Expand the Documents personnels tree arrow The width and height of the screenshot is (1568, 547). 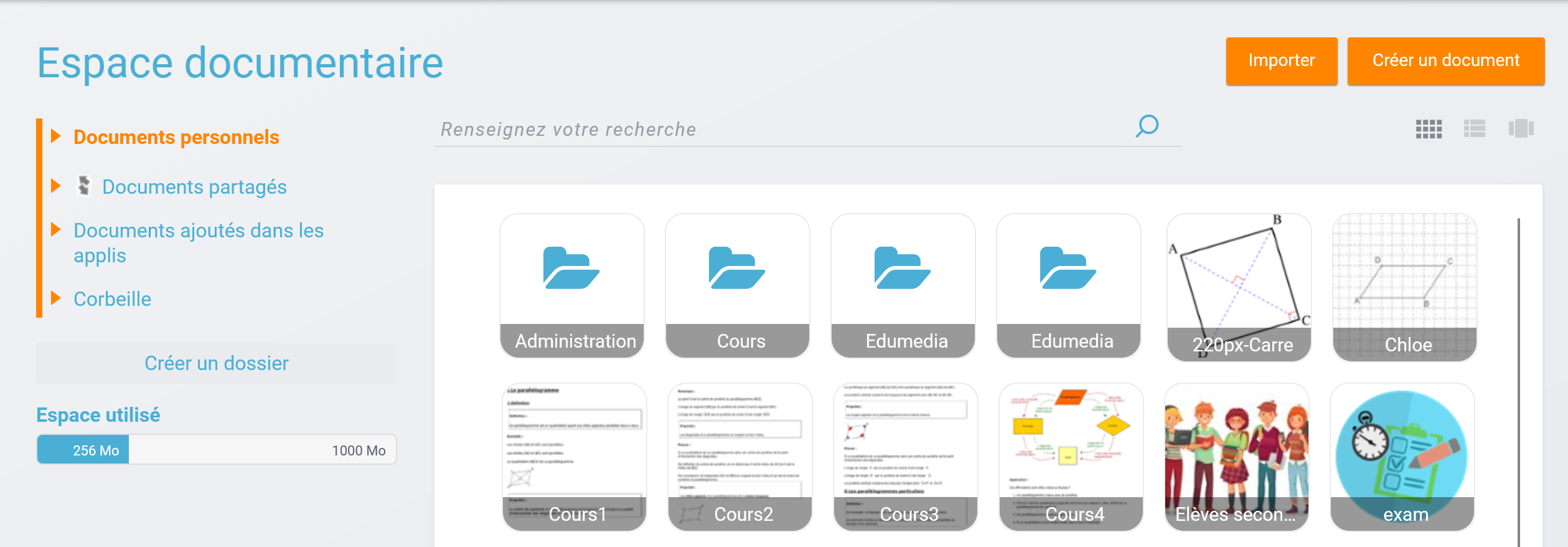point(56,136)
